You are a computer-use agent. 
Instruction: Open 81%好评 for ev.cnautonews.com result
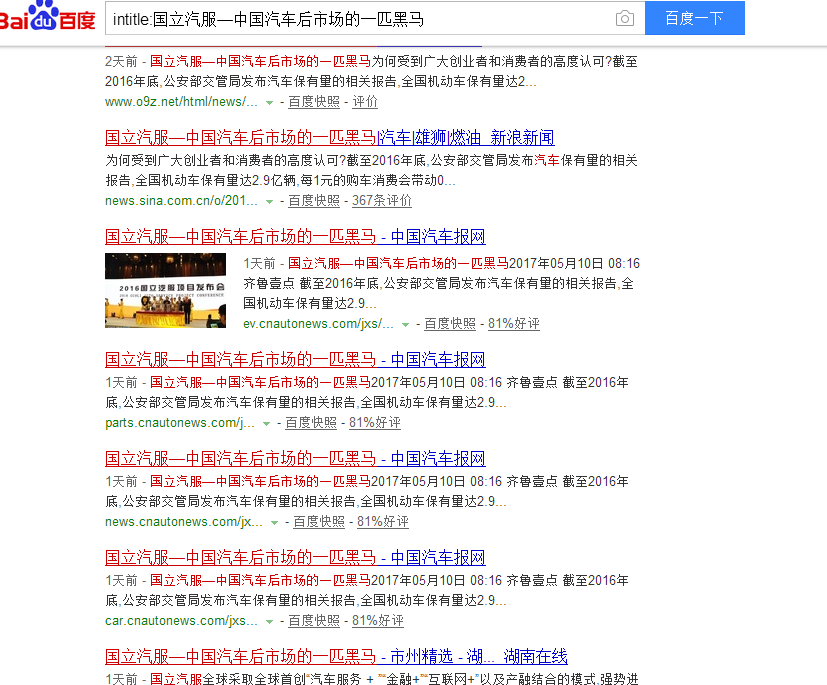pyautogui.click(x=514, y=324)
